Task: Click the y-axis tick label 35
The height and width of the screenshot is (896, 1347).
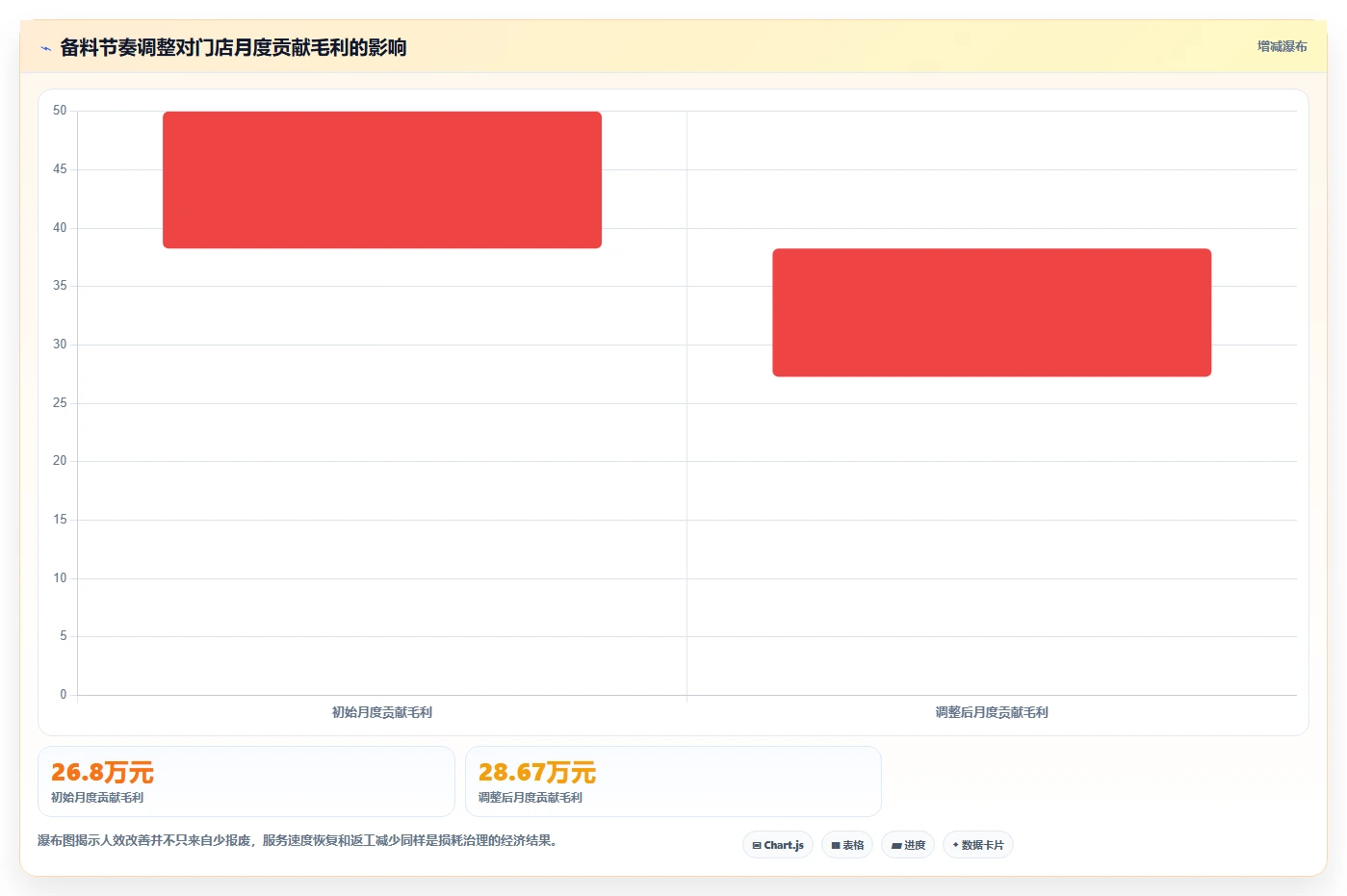Action: click(60, 286)
